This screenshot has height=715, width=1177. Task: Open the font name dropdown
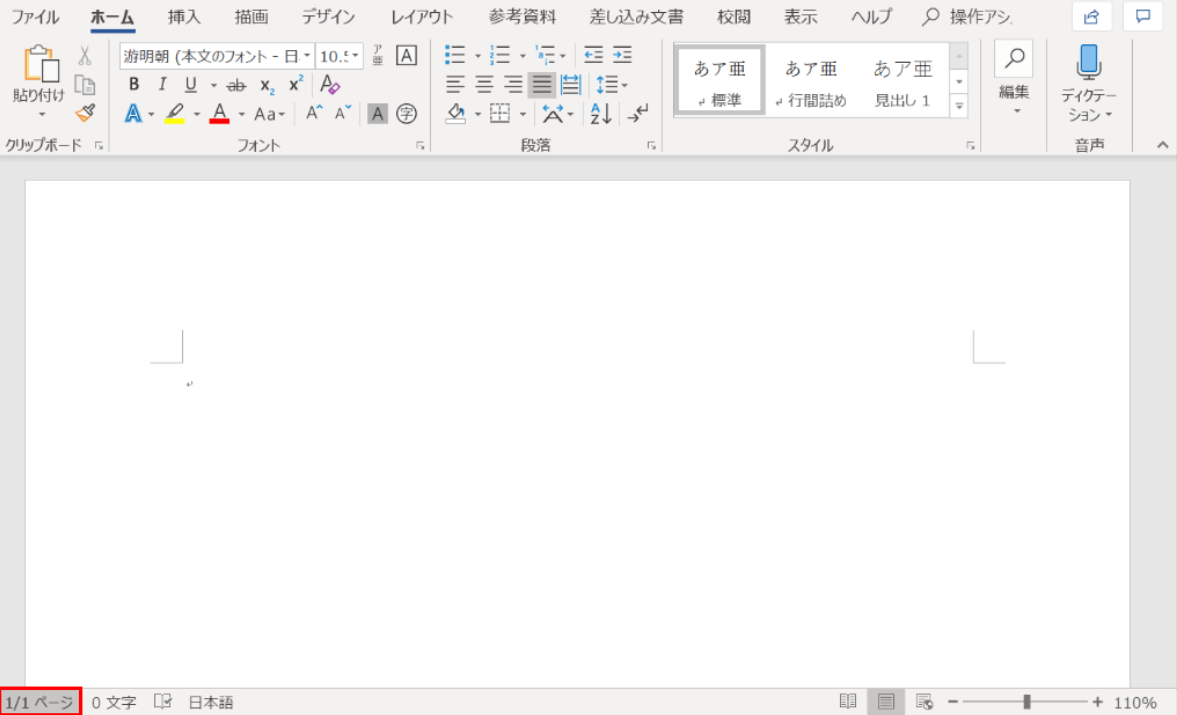(x=307, y=56)
